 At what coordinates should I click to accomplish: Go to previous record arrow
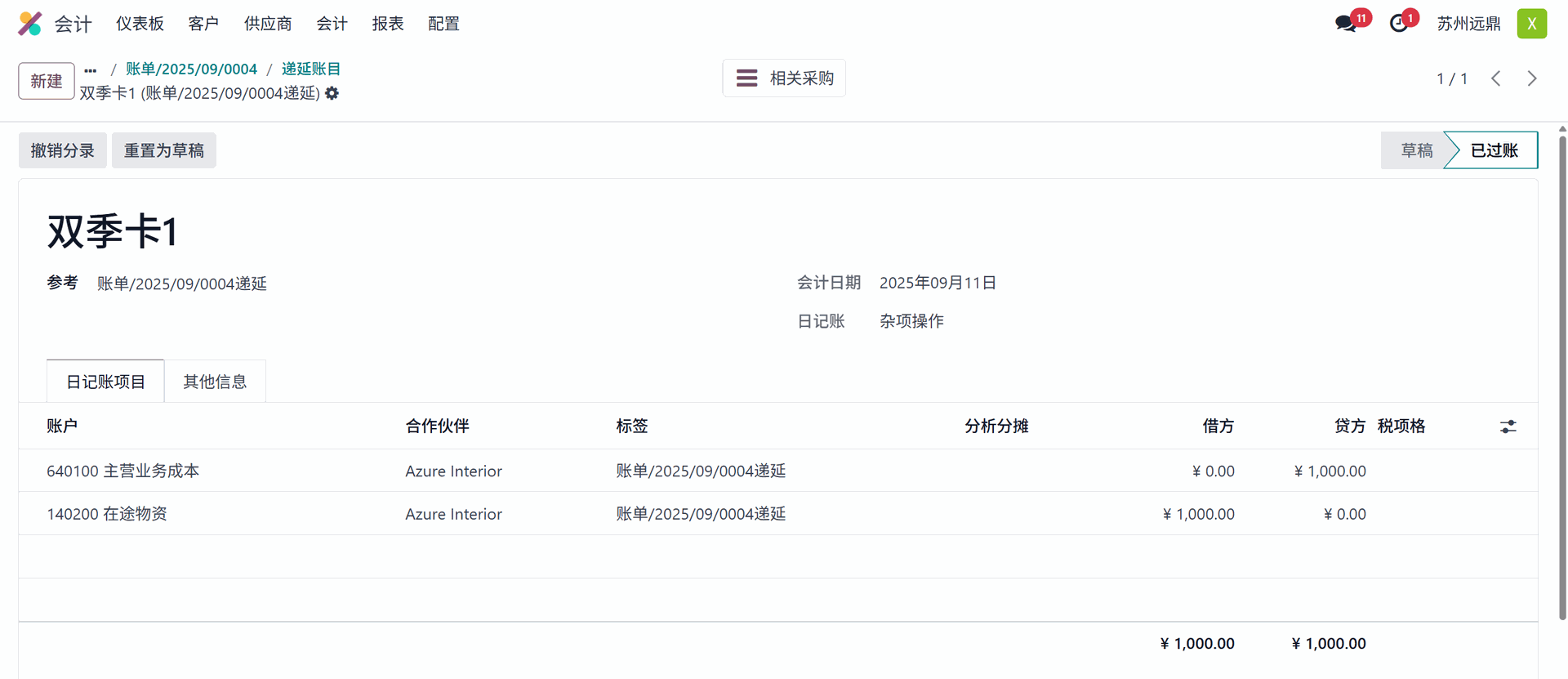pyautogui.click(x=1496, y=78)
